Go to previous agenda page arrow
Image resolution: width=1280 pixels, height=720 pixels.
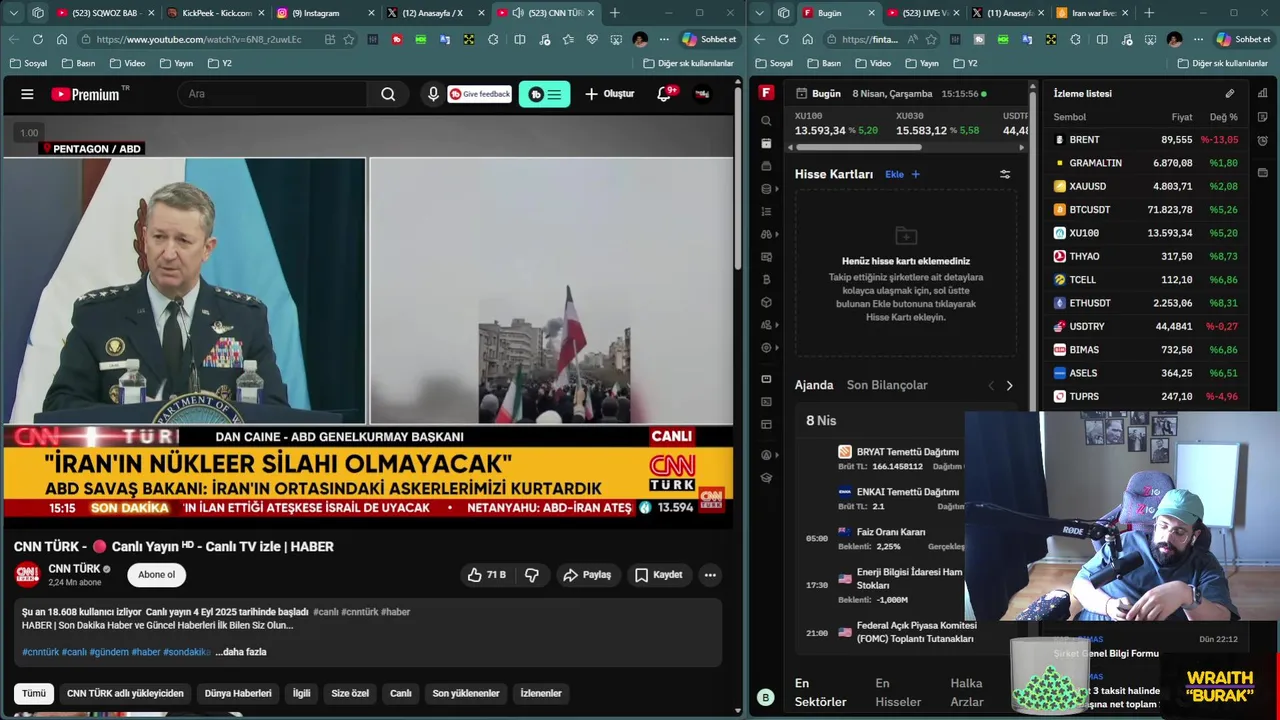[991, 385]
